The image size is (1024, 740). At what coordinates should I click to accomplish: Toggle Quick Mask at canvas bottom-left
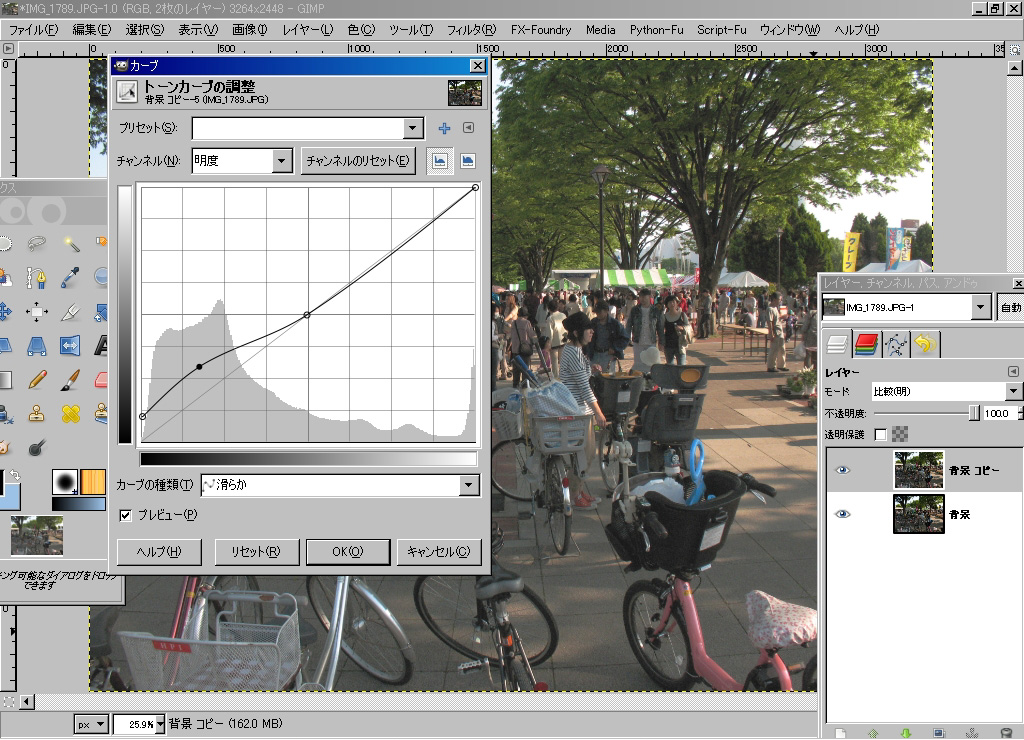click(8, 702)
